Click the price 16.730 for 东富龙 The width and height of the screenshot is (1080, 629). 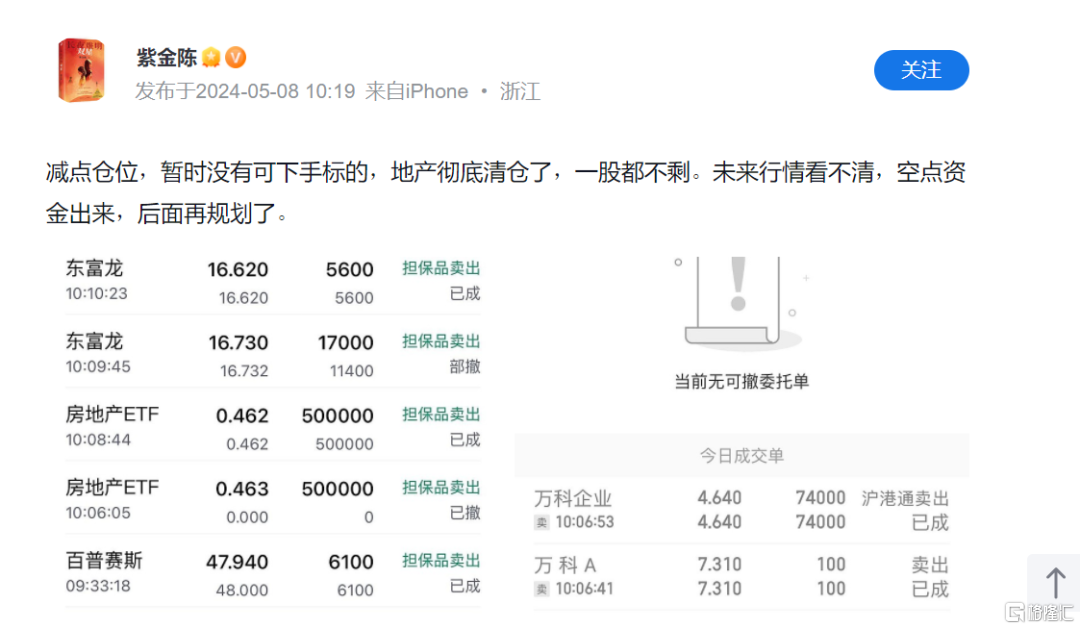pyautogui.click(x=238, y=342)
